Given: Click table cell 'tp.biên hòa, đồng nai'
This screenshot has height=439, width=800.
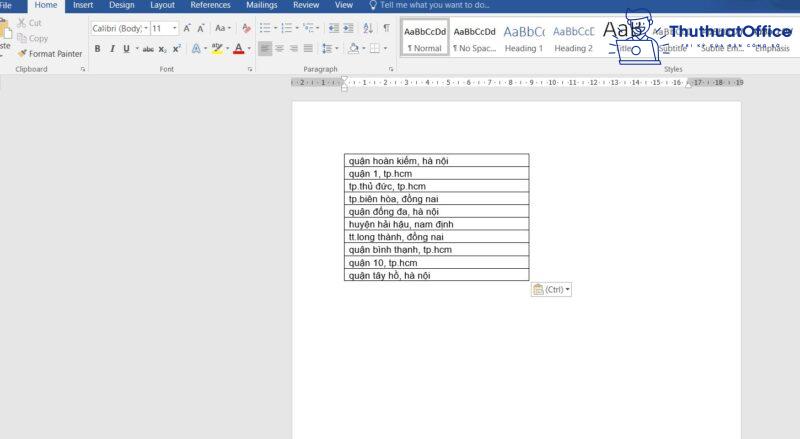Looking at the screenshot, I should click(437, 199).
